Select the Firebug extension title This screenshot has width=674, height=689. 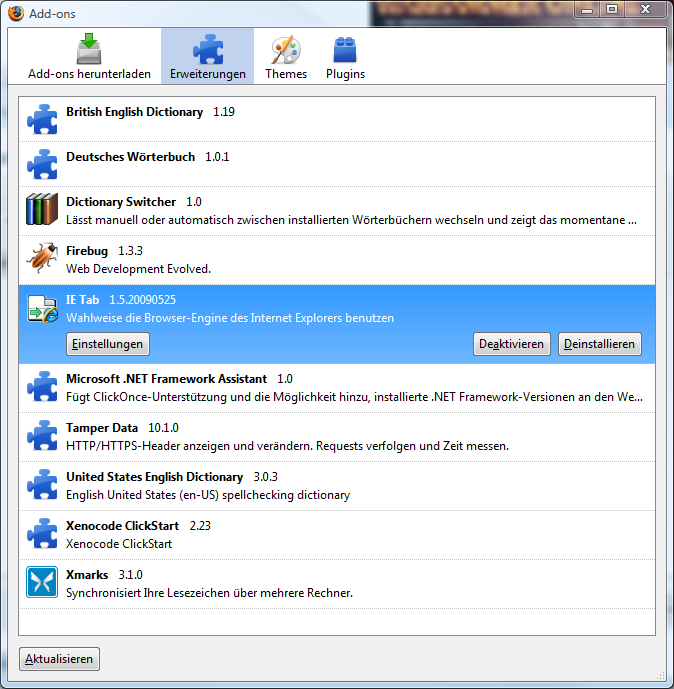pos(87,251)
